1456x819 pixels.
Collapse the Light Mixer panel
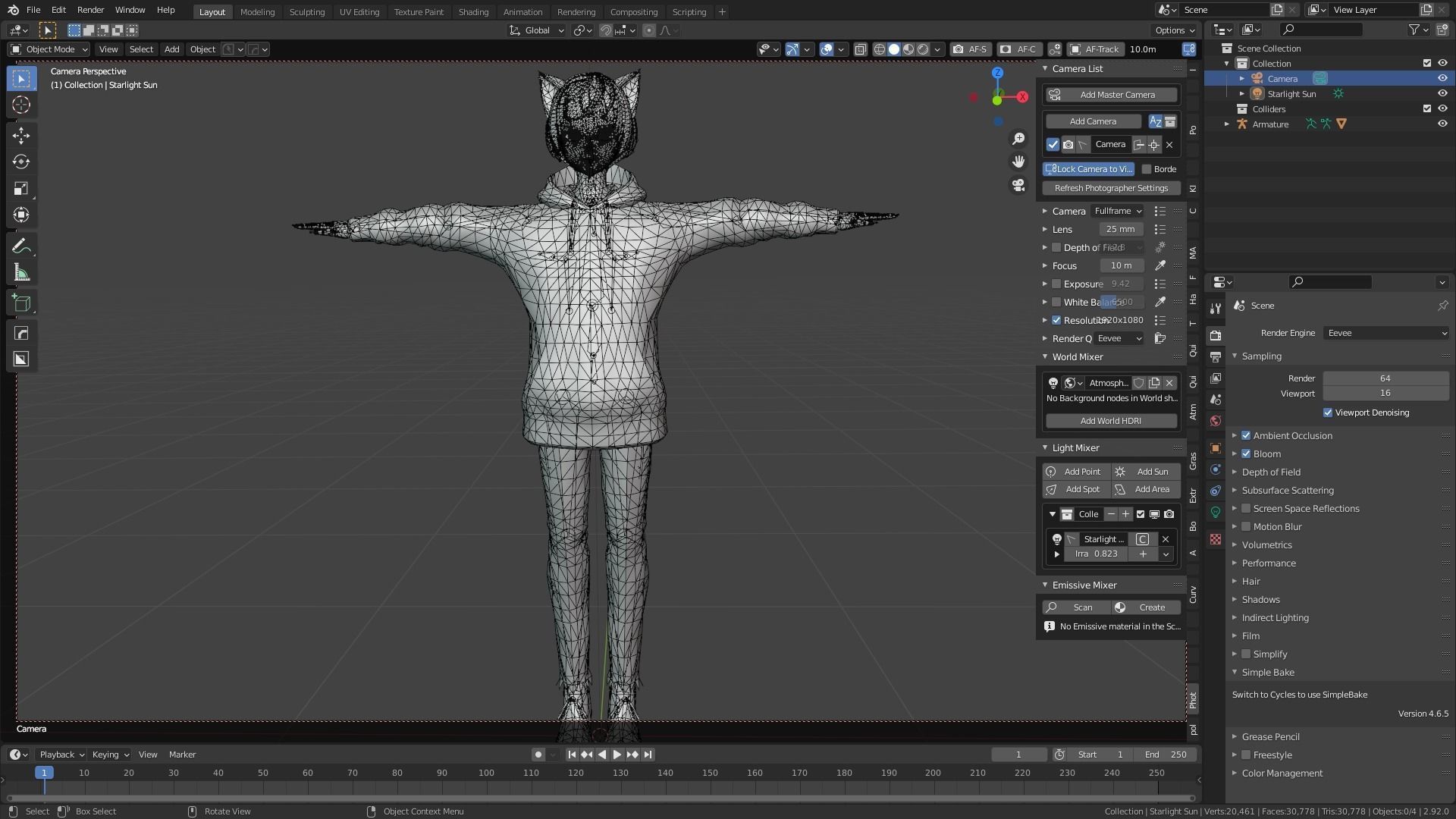pyautogui.click(x=1075, y=447)
